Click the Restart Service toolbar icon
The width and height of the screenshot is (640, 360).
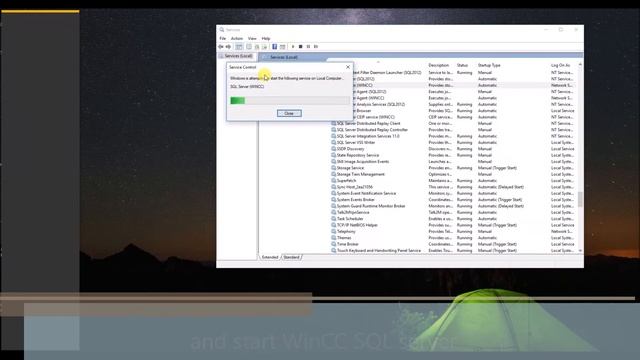click(316, 47)
